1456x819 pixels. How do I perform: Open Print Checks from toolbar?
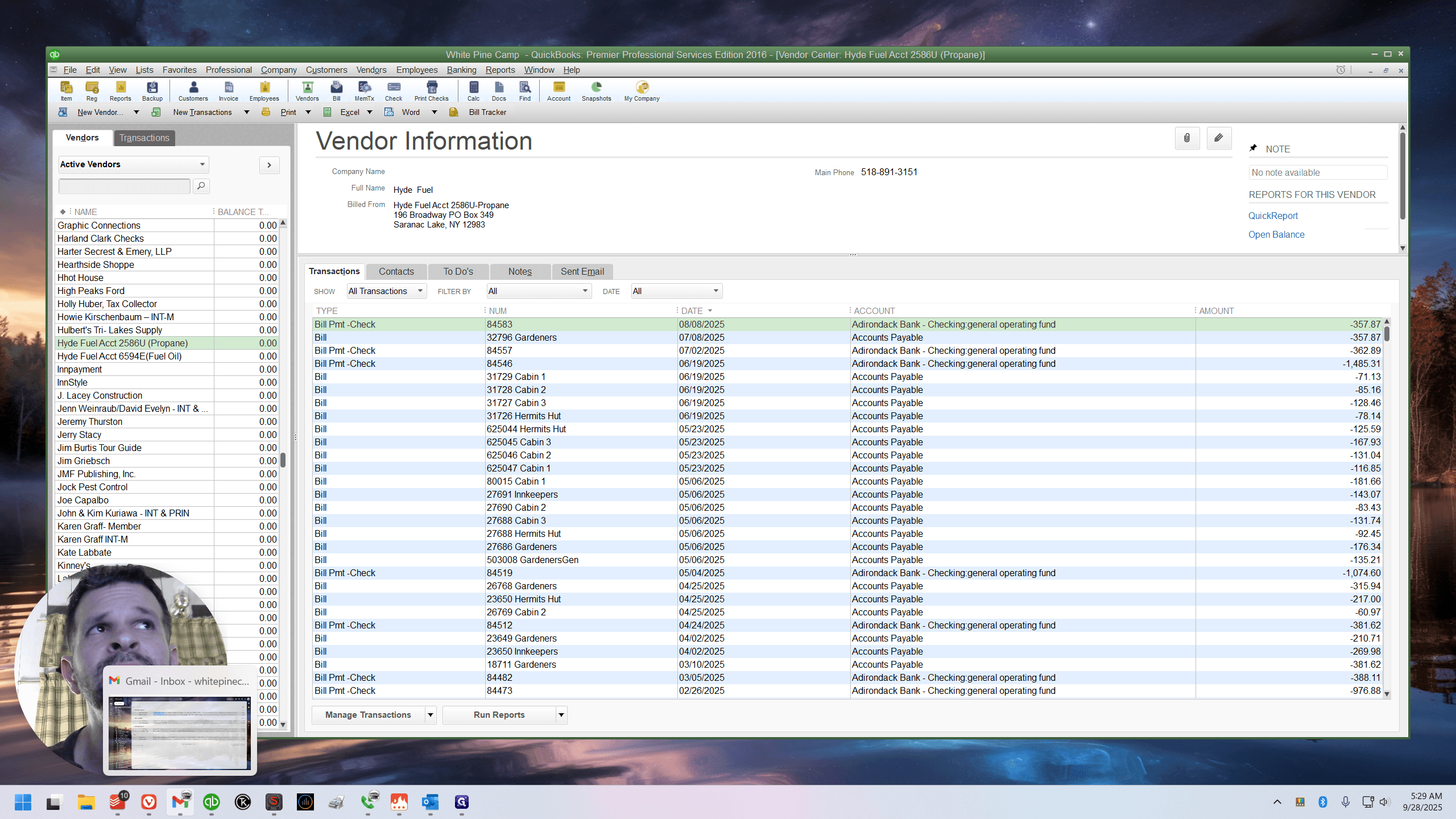click(431, 90)
